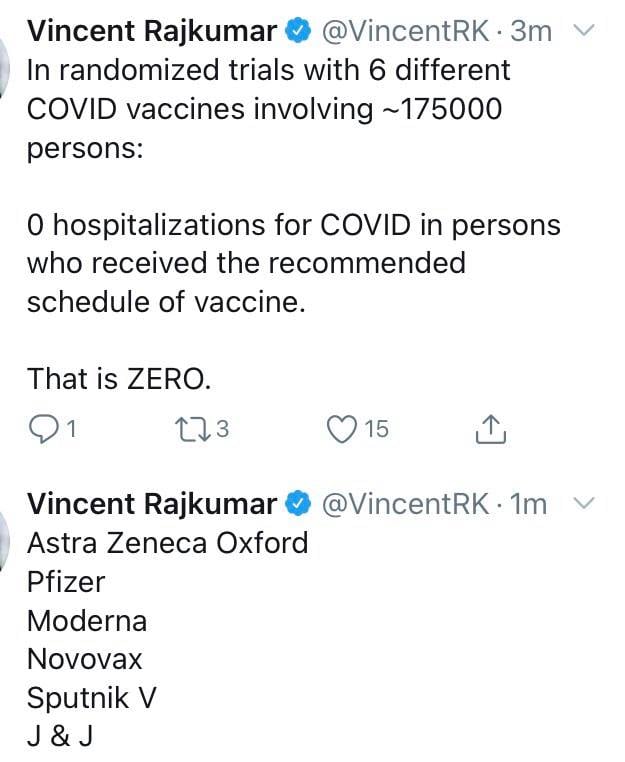Open the tweet listing Astra Zeneca Oxford
Image resolution: width=625 pixels, height=762 pixels.
[x=168, y=640]
